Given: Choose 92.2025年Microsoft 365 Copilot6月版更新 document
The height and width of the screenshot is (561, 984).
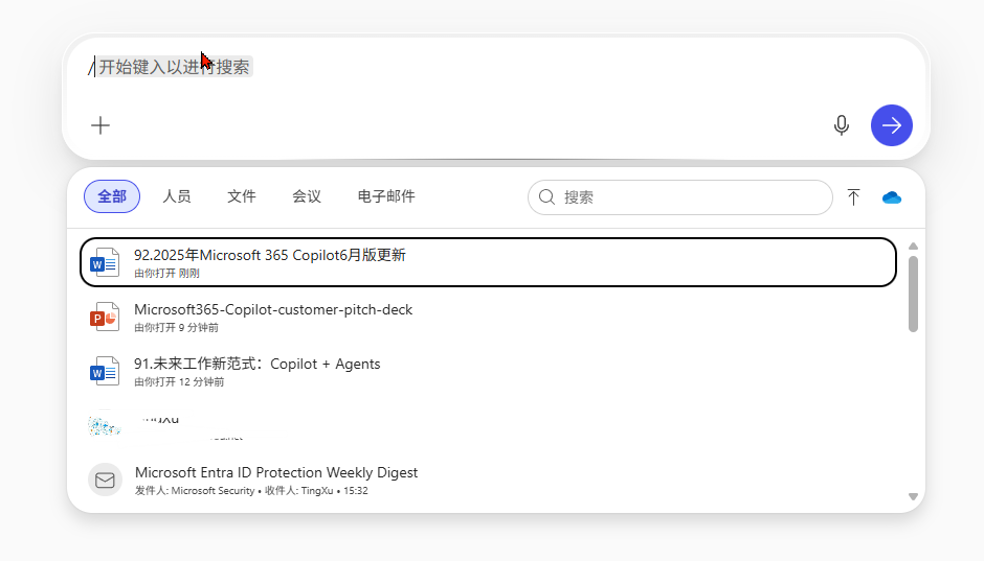Looking at the screenshot, I should [x=488, y=262].
